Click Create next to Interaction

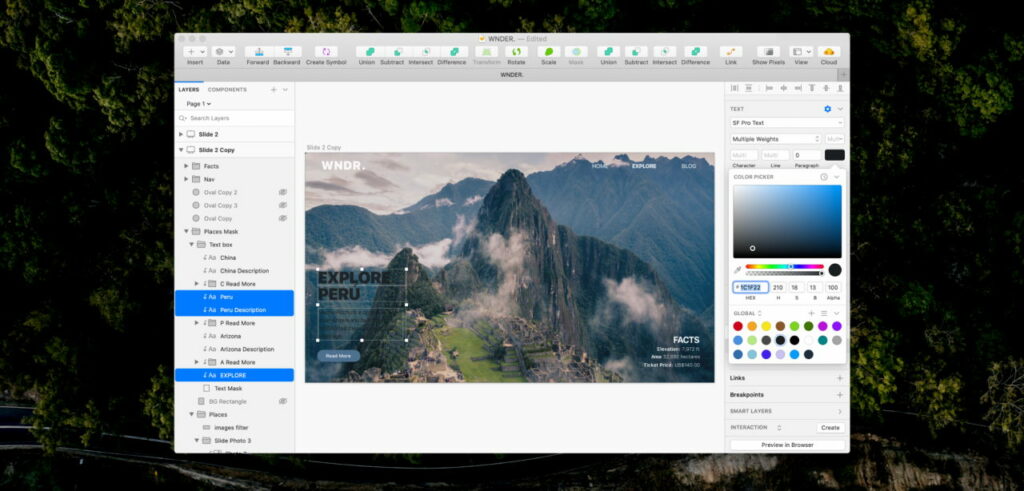tap(830, 427)
